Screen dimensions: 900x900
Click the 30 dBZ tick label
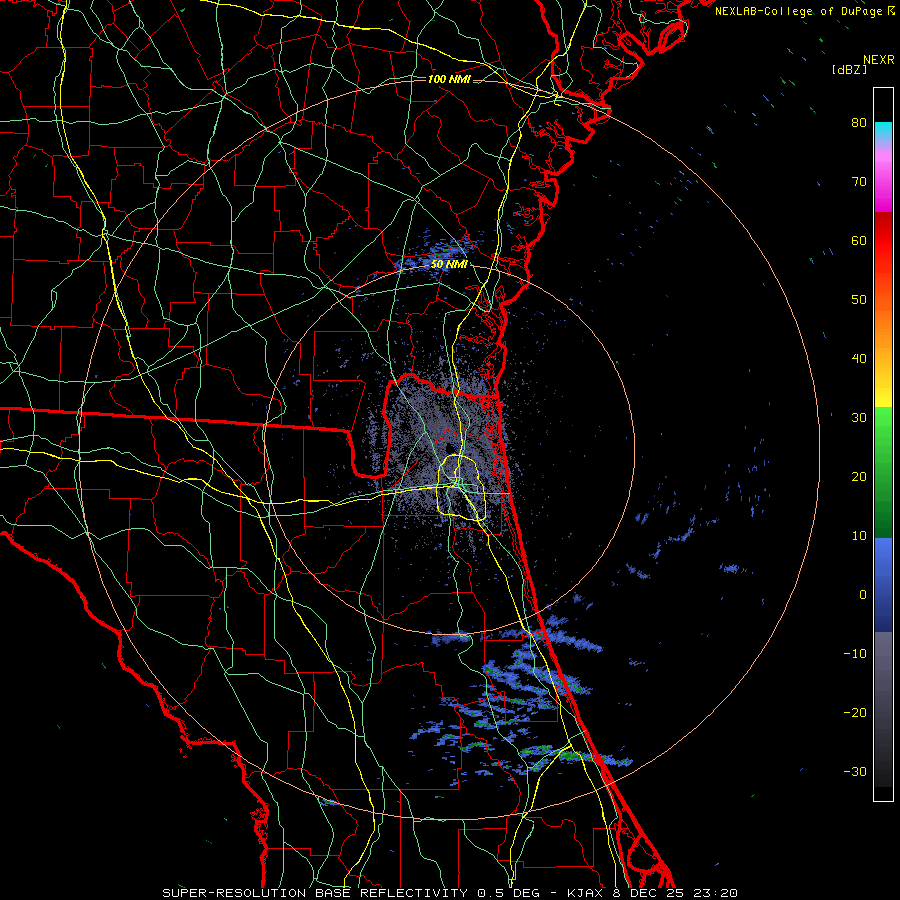tap(859, 417)
